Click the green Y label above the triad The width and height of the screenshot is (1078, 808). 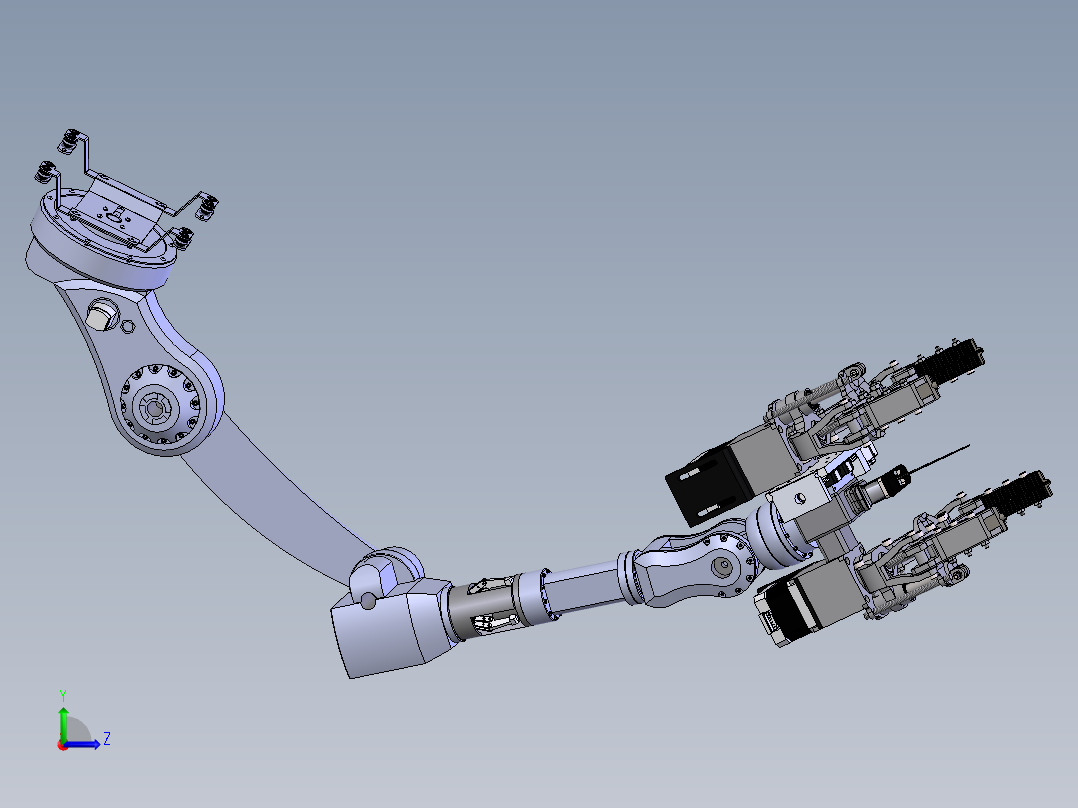62,694
